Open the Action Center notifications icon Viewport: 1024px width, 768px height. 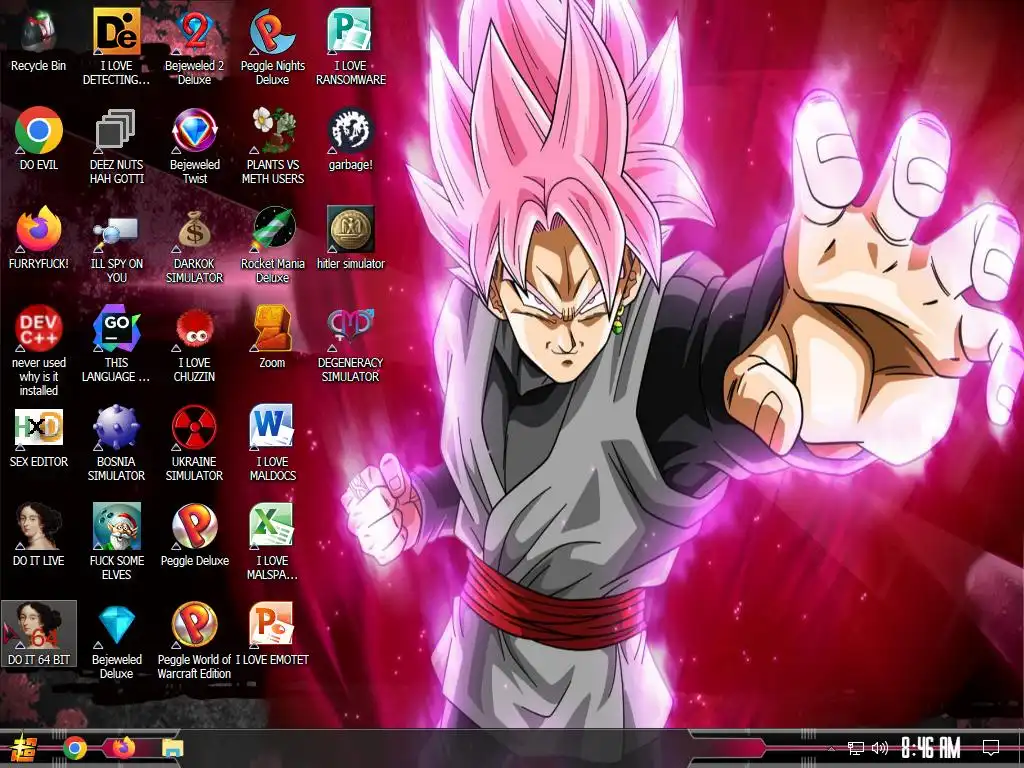point(991,748)
